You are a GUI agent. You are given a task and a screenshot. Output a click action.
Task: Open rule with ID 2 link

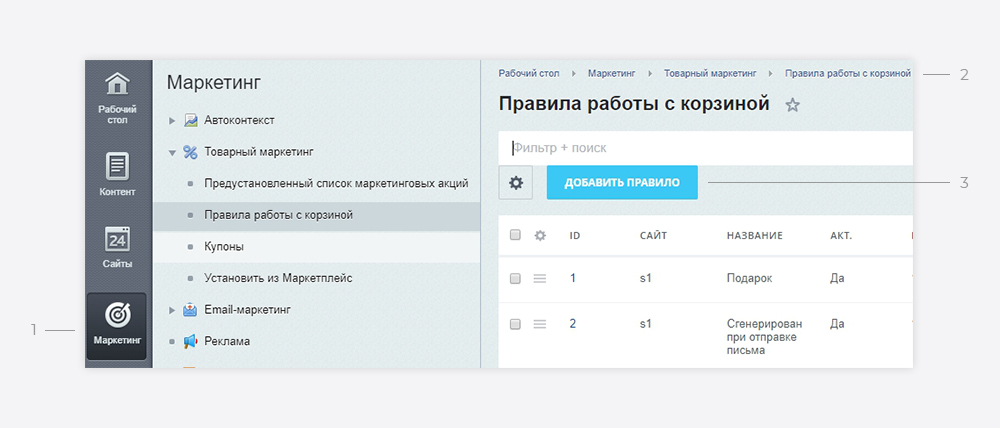pyautogui.click(x=573, y=323)
